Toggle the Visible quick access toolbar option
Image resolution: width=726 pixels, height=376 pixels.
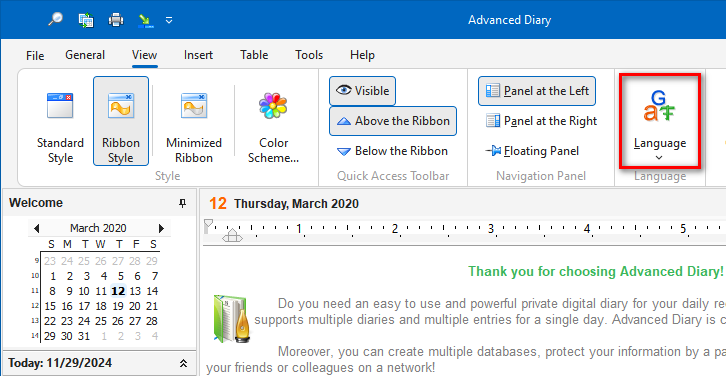click(363, 91)
